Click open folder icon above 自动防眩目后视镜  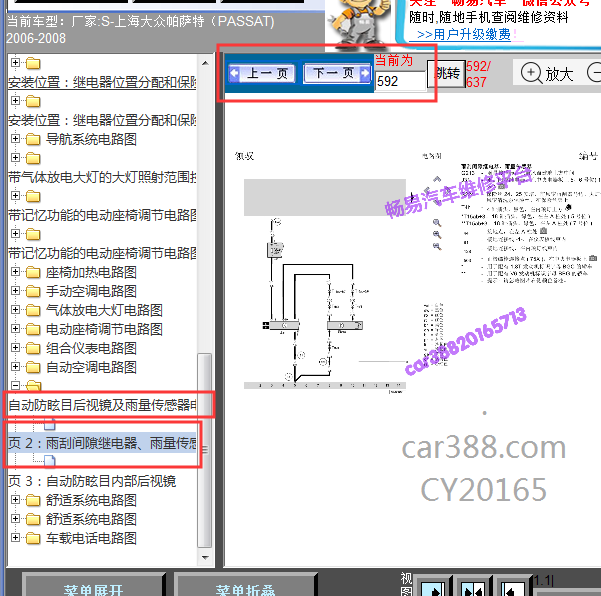click(x=34, y=386)
